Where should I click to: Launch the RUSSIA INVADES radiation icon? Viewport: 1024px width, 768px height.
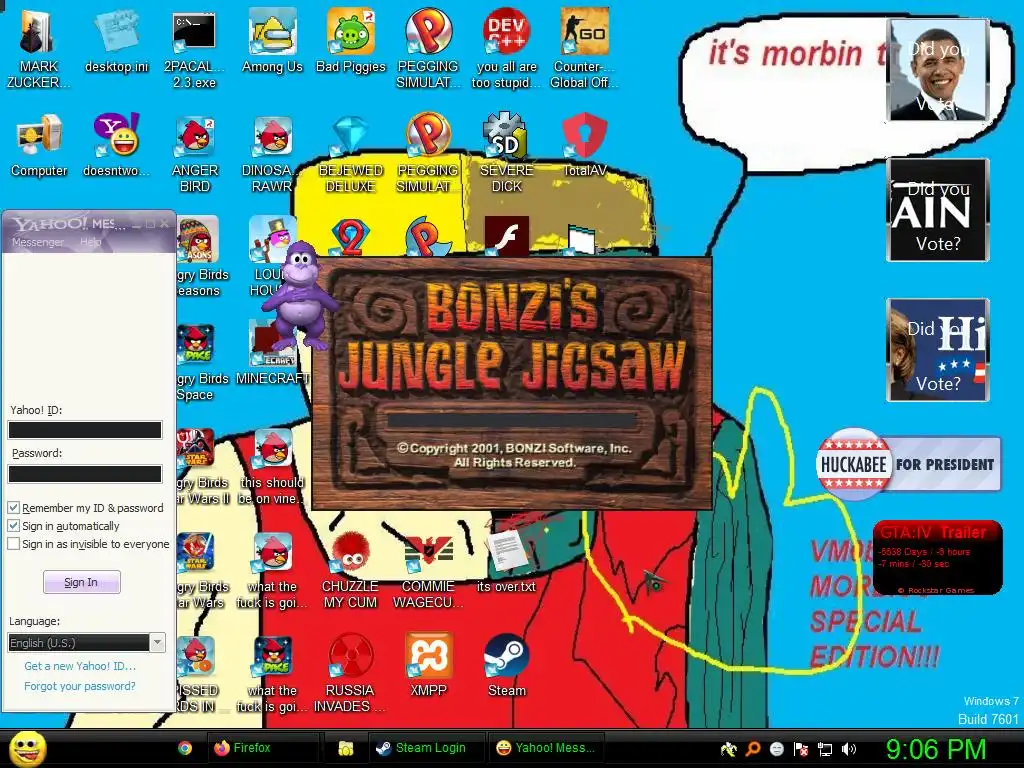(x=351, y=673)
